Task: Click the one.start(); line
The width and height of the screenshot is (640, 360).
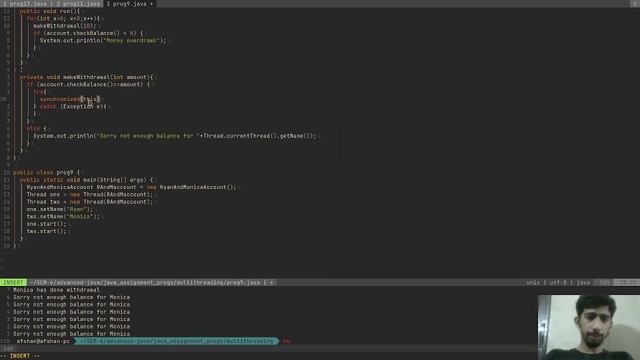Action: click(46, 224)
